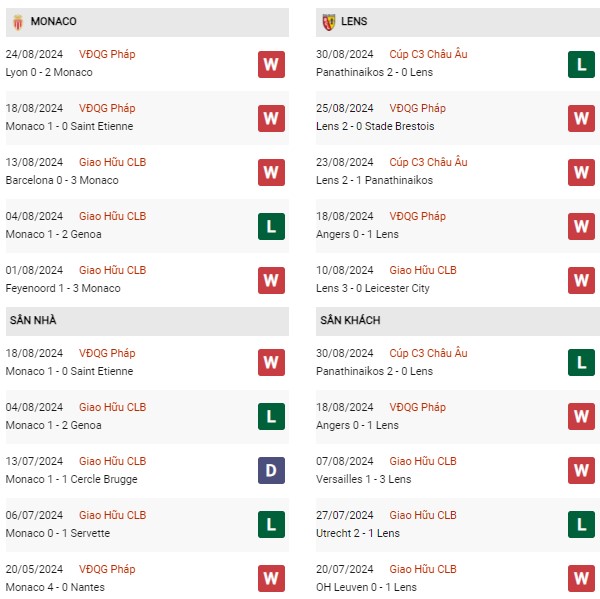Image resolution: width=600 pixels, height=599 pixels.
Task: Click the L badge for Monaco 1 - 2 Genoa in the top Monaco list
Action: 271,227
